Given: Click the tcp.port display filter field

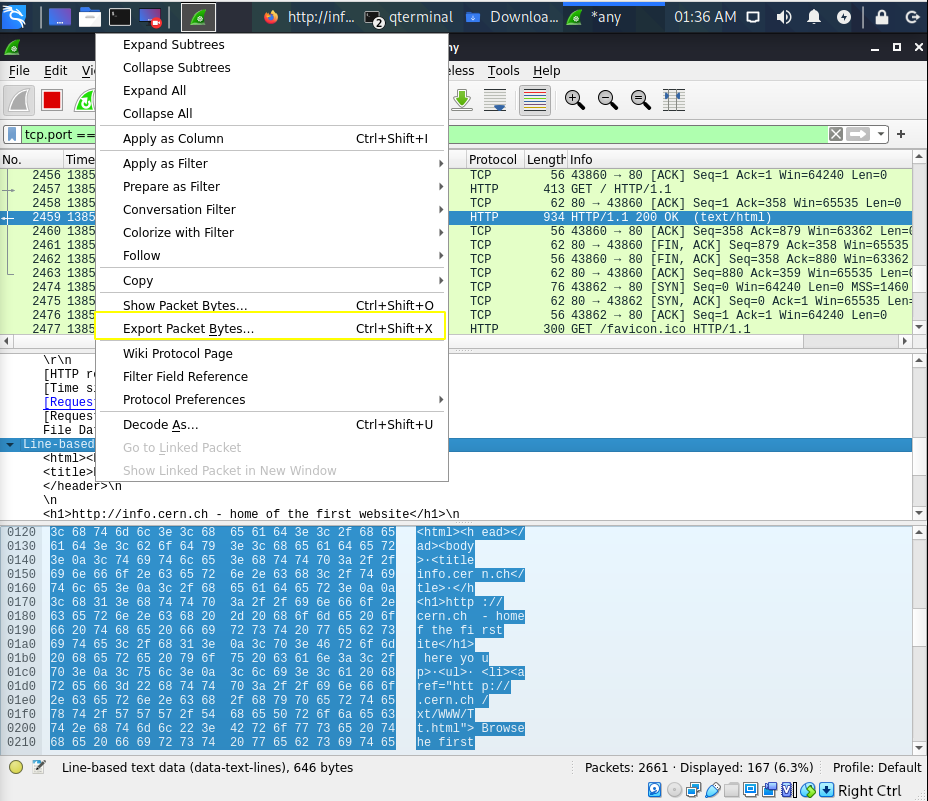Looking at the screenshot, I should pos(60,134).
